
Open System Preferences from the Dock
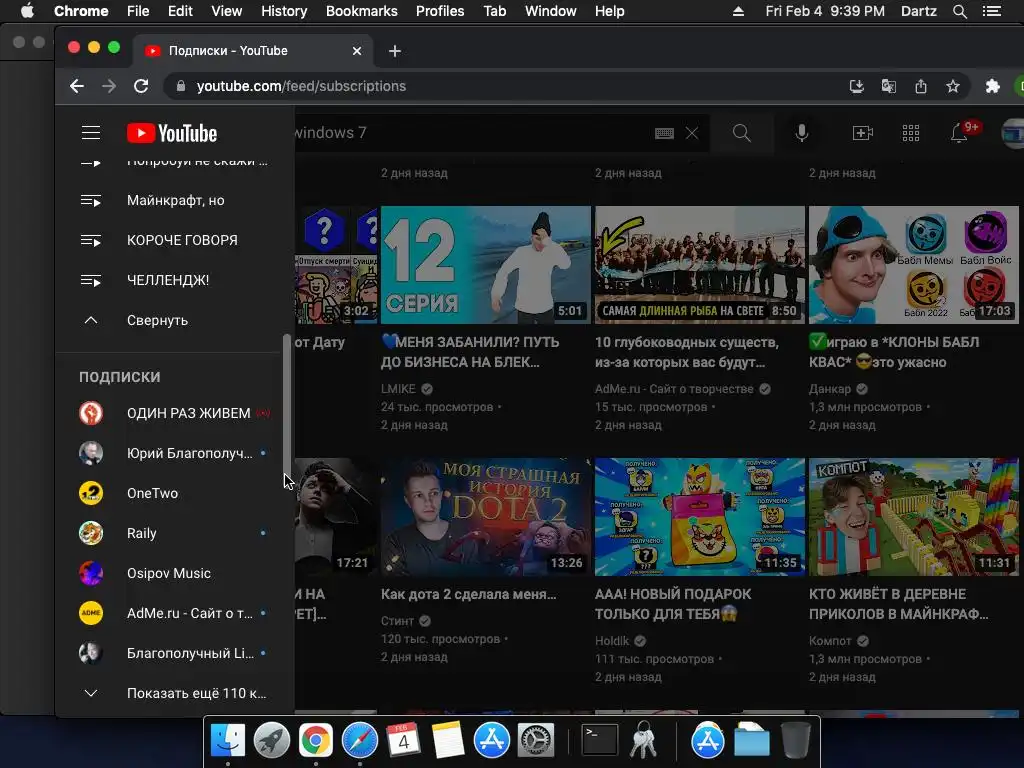(536, 741)
